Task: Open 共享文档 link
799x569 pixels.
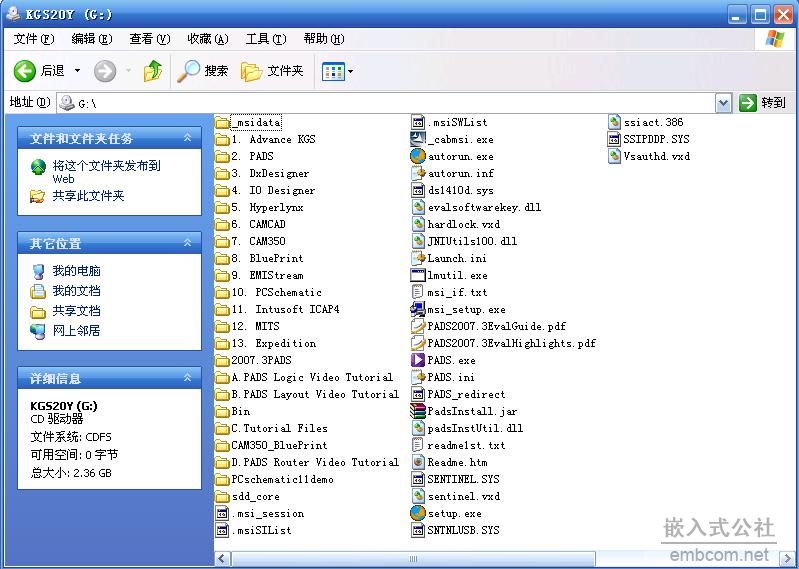Action: click(76, 311)
